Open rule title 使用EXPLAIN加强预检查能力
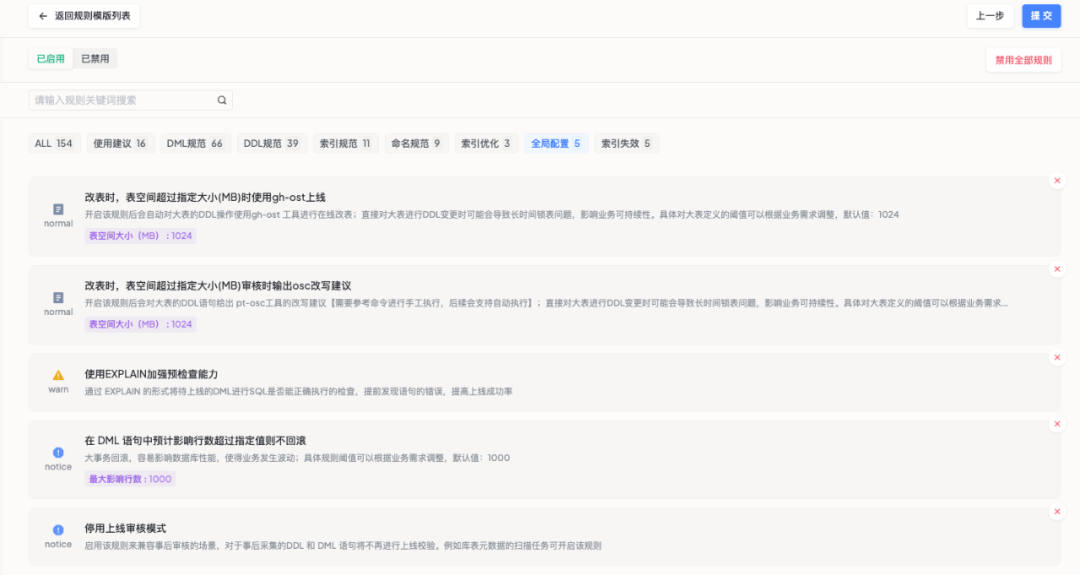Image resolution: width=1080 pixels, height=575 pixels. [x=152, y=374]
